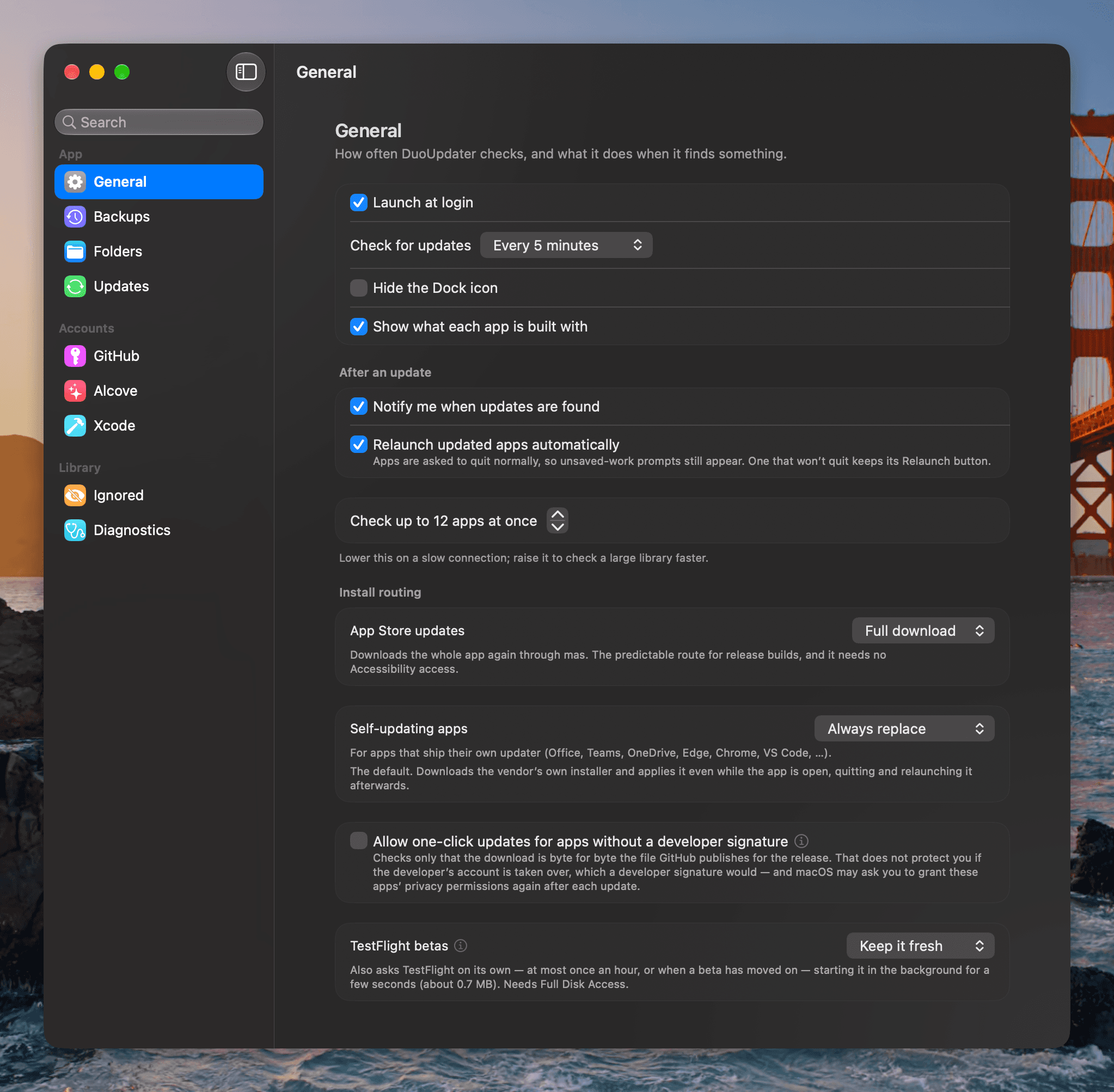Enable Hide the Dock icon checkbox
Image resolution: width=1114 pixels, height=1092 pixels.
pos(358,288)
